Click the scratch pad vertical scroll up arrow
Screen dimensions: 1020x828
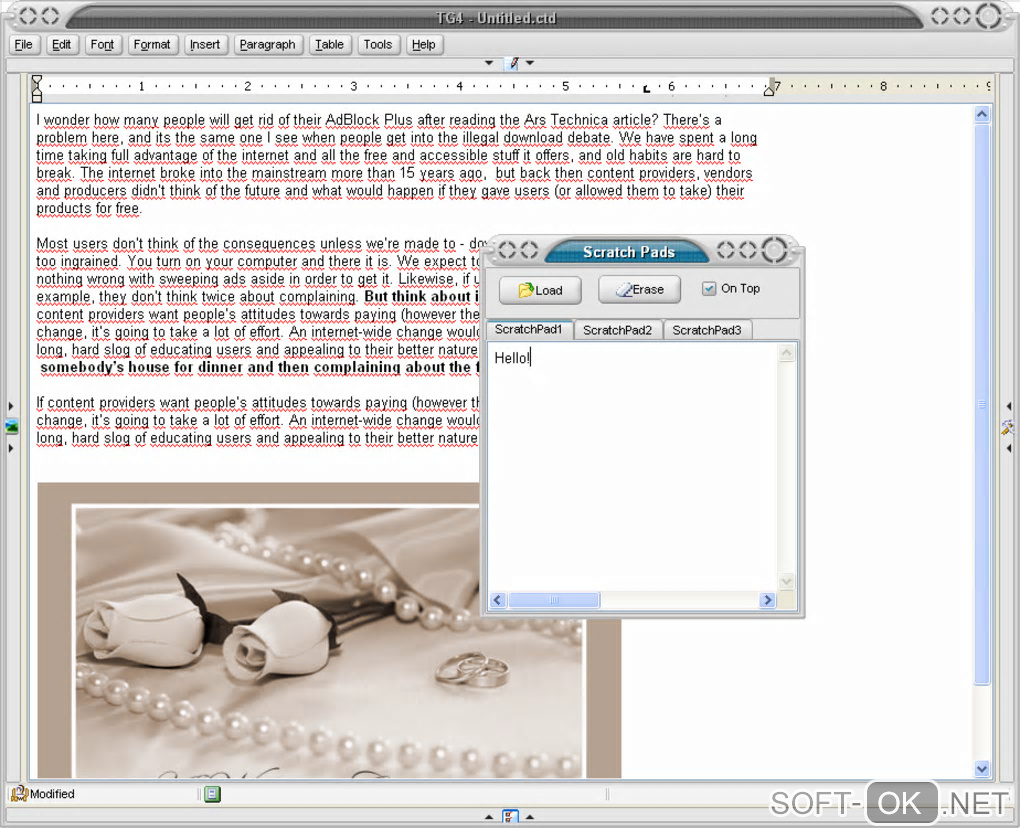point(786,353)
